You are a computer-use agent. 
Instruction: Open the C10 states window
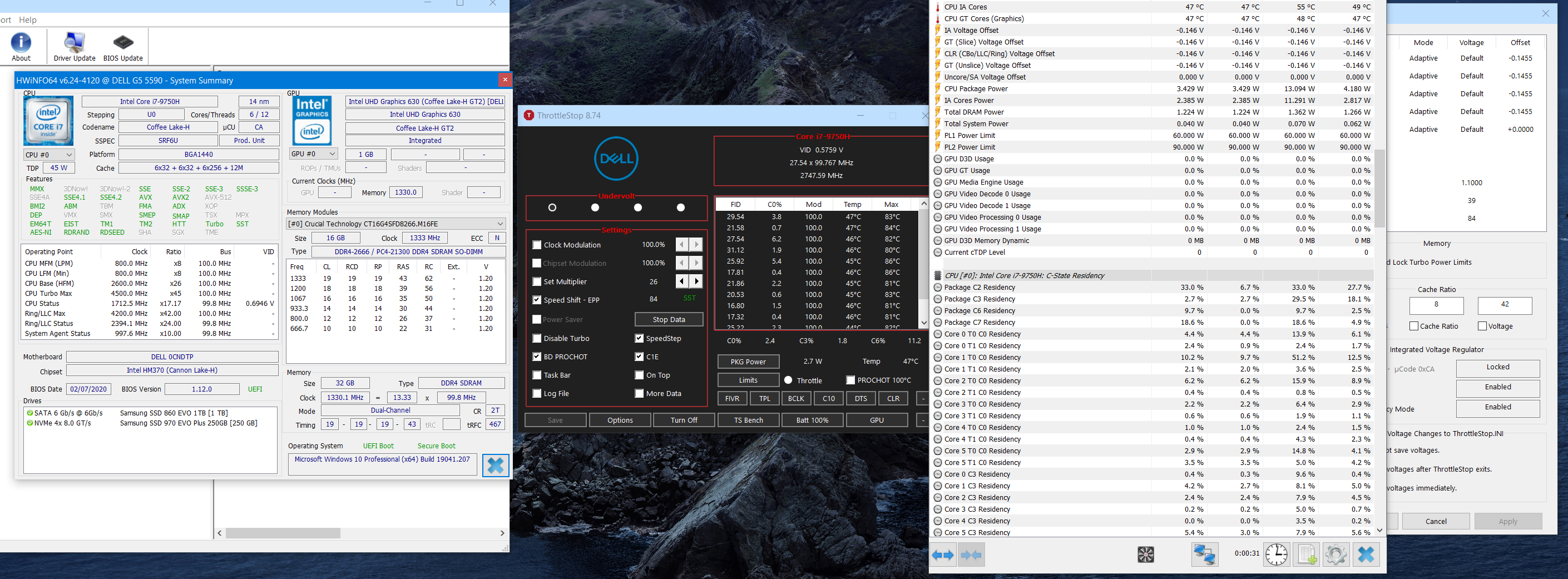click(828, 398)
